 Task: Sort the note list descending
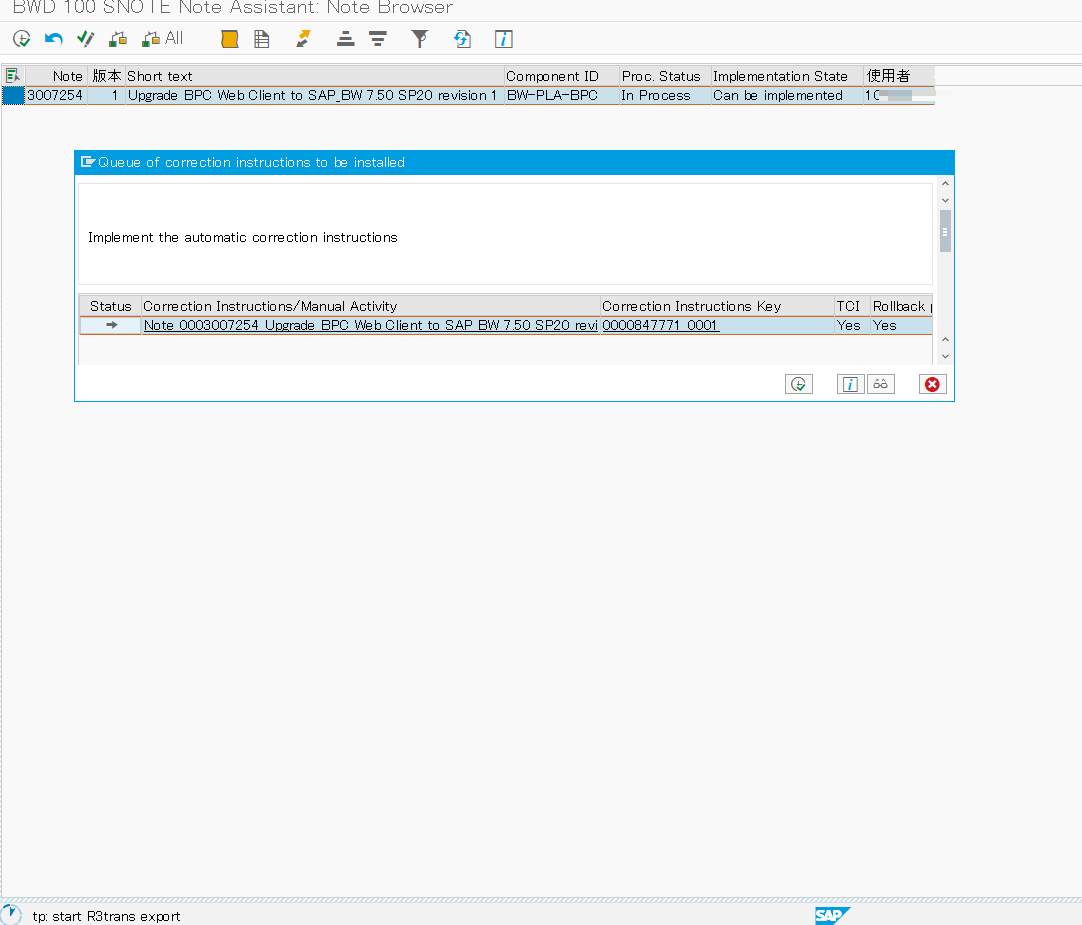click(377, 39)
